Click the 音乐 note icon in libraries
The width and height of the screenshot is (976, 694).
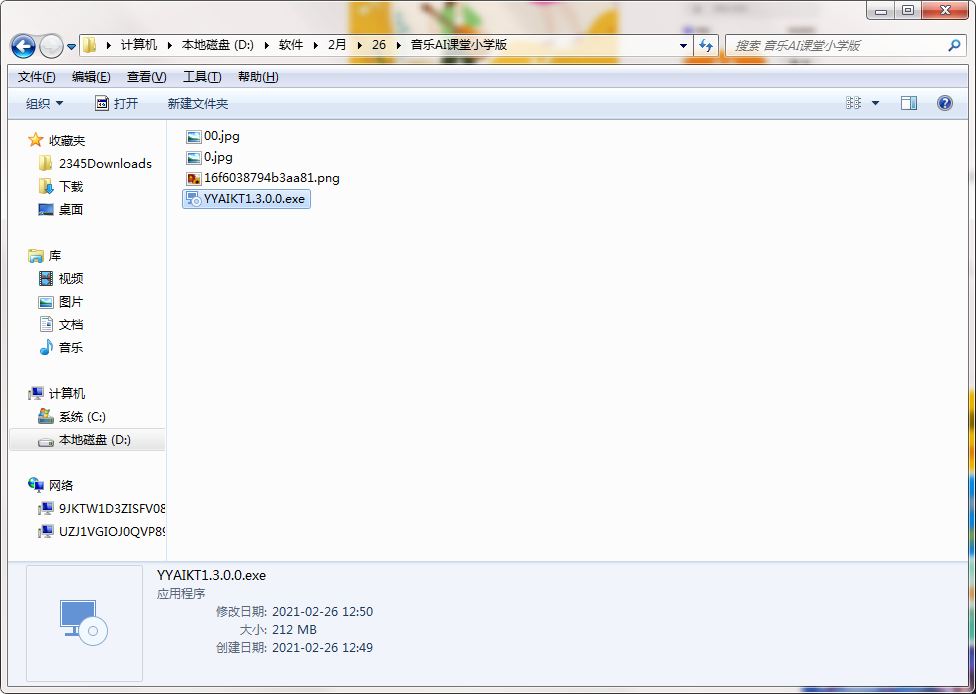[x=46, y=348]
